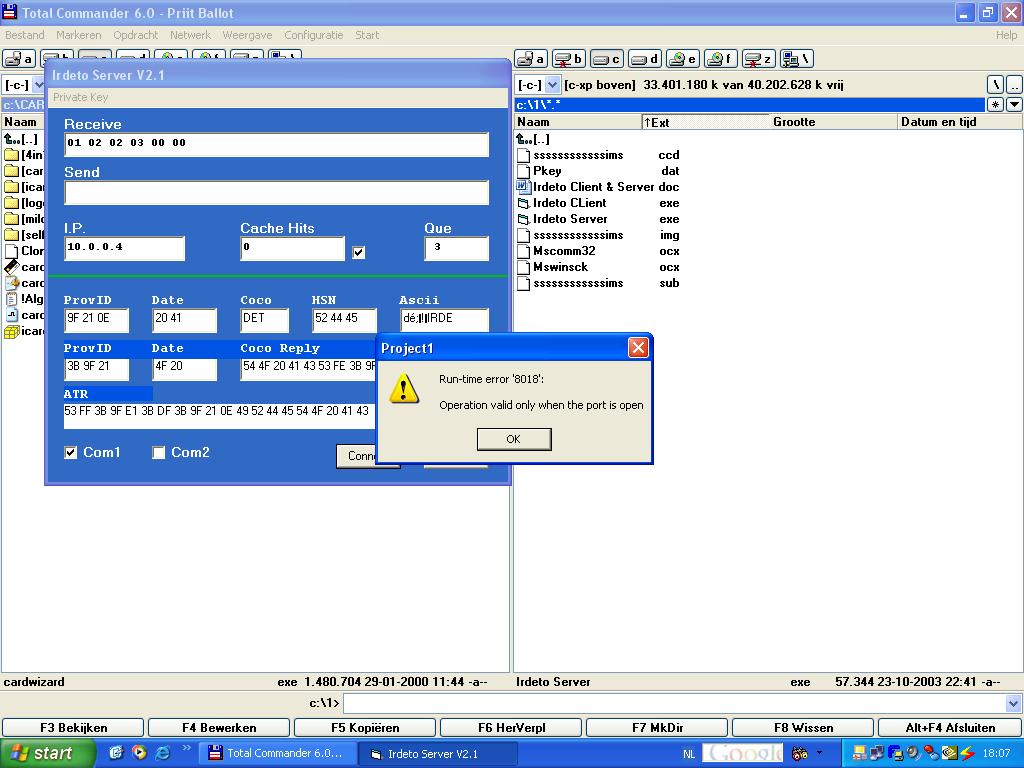This screenshot has height=768, width=1024.
Task: Click parent folder up-arrow icon in right panel
Action: [523, 139]
